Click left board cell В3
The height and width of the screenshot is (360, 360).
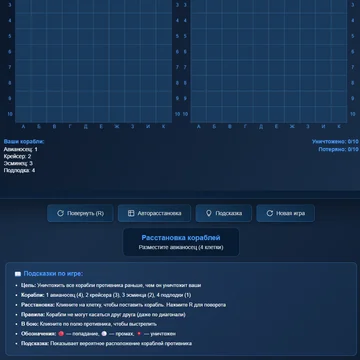click(54, 5)
